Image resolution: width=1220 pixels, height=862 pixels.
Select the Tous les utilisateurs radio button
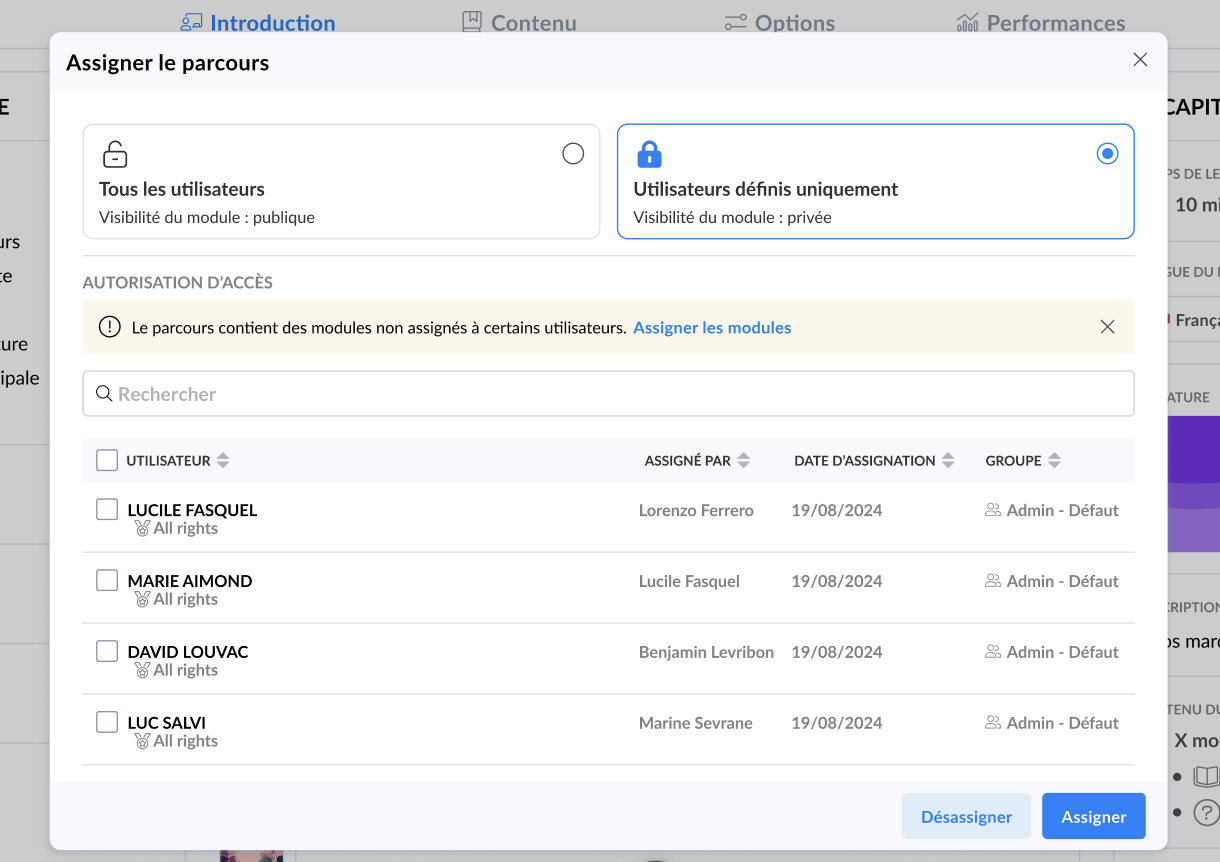[x=573, y=154]
